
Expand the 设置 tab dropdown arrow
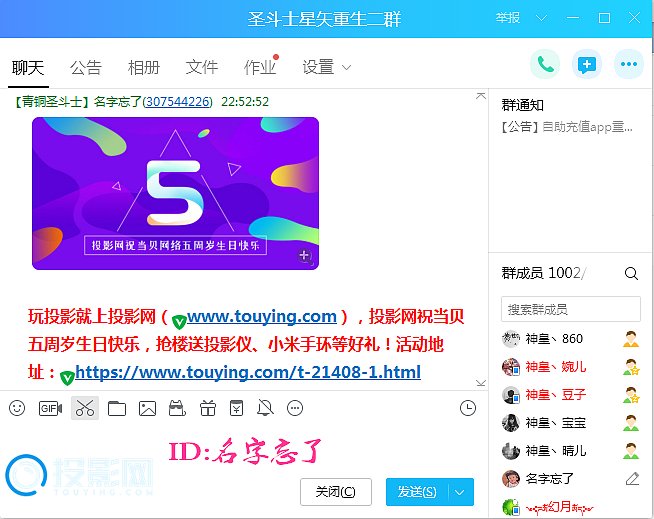pyautogui.click(x=346, y=67)
